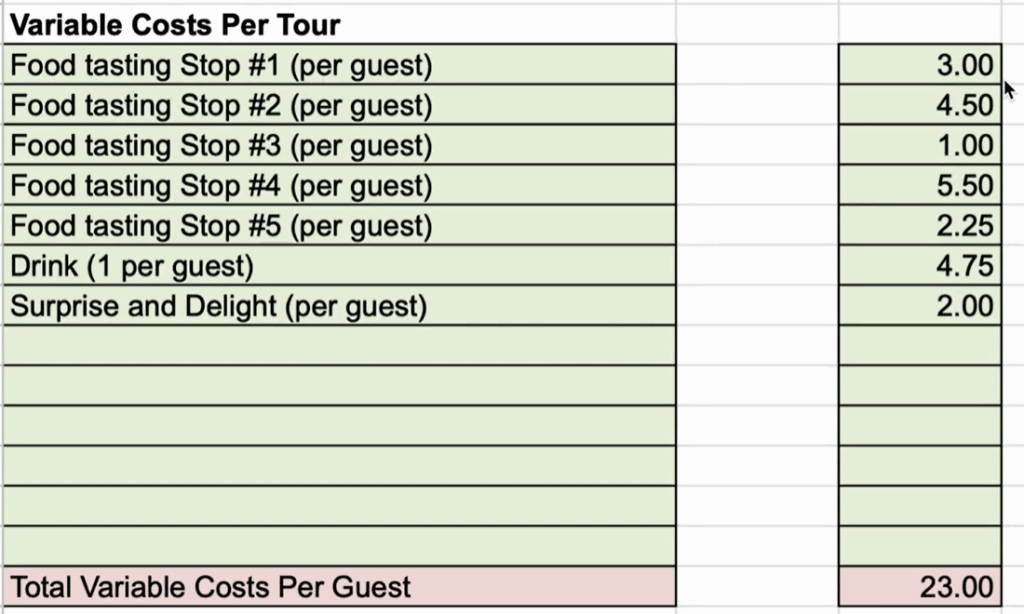
Task: Select the Food tasting Stop #2 label cell
Action: (x=339, y=105)
